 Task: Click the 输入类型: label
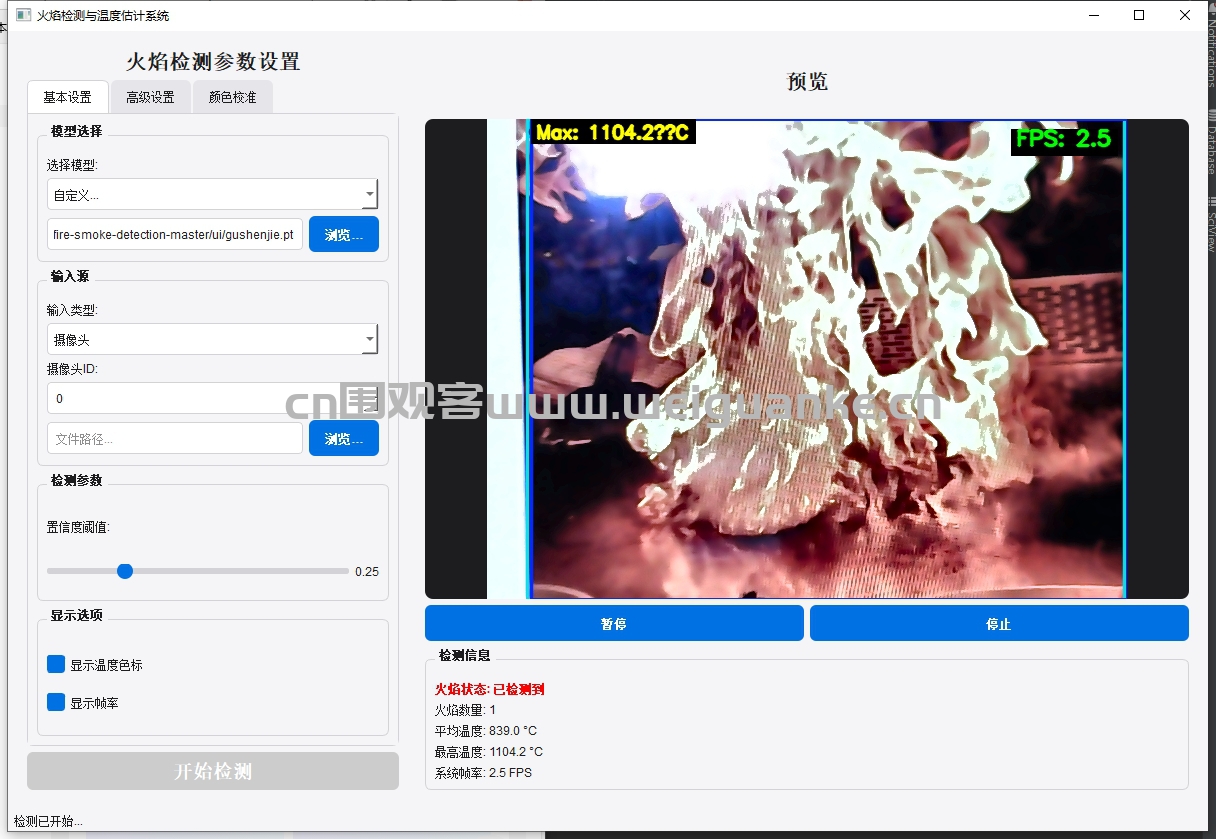pos(73,310)
